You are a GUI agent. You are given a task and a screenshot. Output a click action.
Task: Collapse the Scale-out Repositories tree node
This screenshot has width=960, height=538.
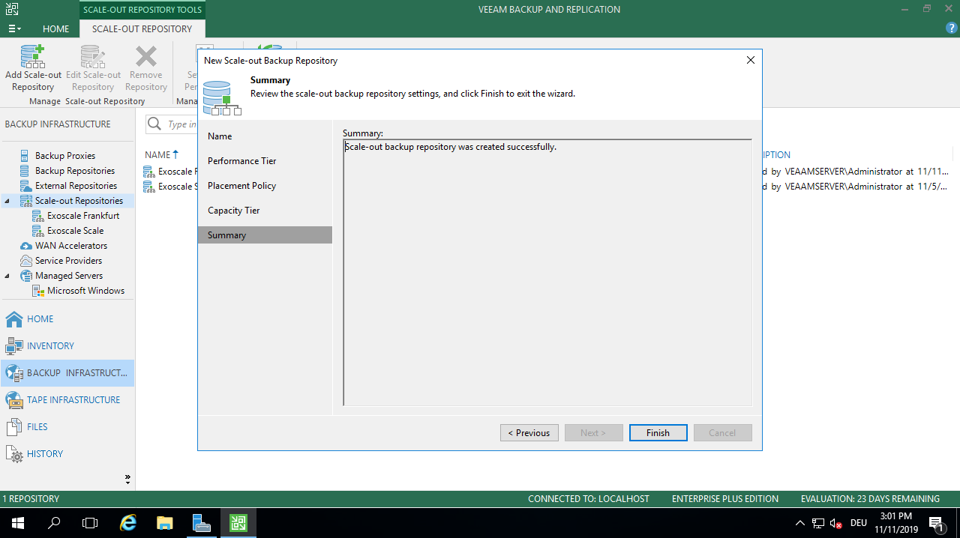(x=8, y=201)
